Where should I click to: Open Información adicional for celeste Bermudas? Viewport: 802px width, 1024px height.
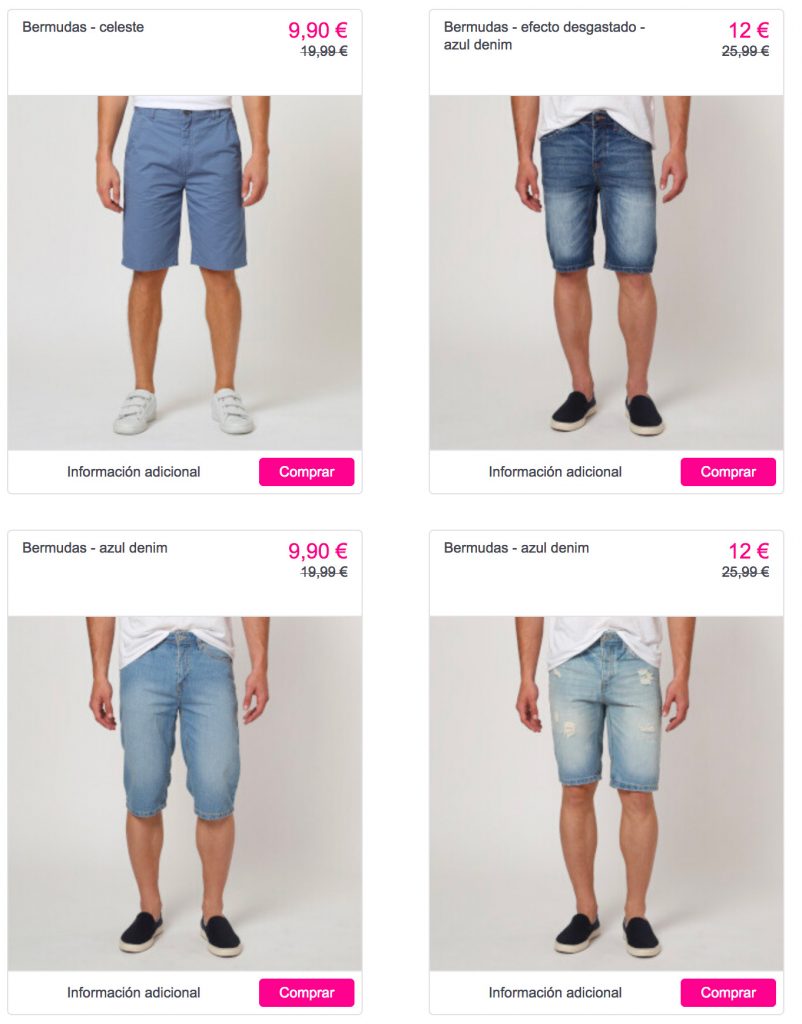(x=134, y=472)
